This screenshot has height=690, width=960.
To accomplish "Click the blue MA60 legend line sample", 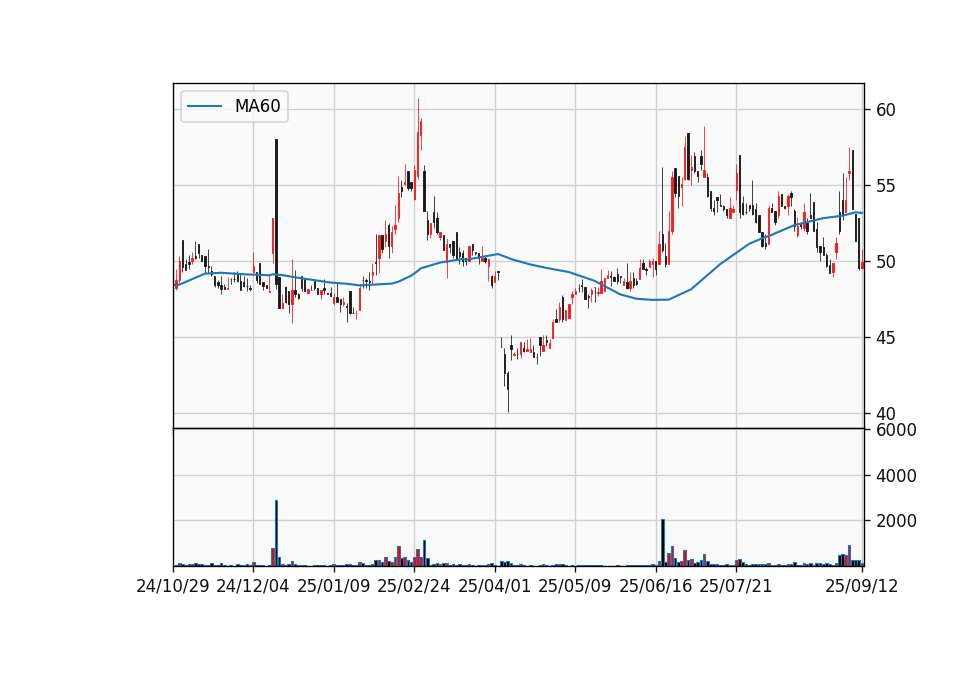I will (204, 107).
